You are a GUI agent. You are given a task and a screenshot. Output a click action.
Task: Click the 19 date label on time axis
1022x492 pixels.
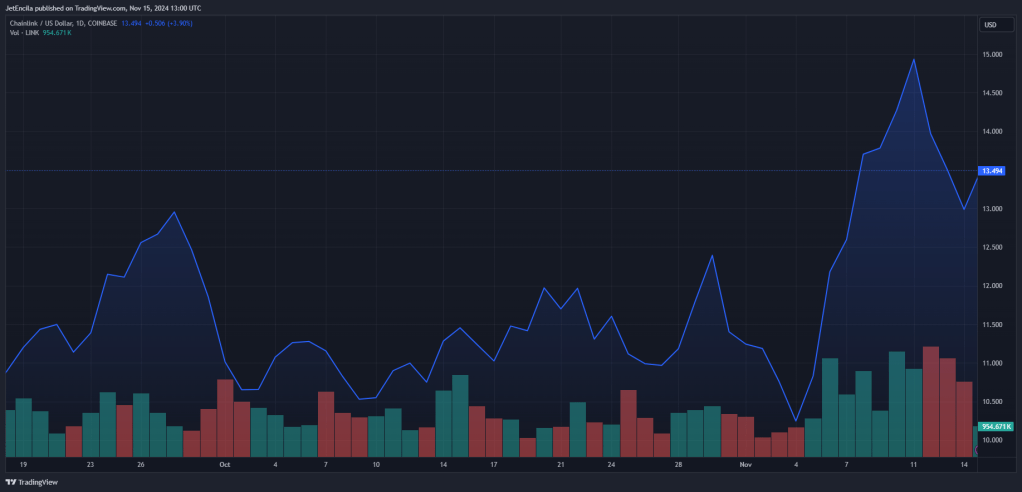pos(23,465)
